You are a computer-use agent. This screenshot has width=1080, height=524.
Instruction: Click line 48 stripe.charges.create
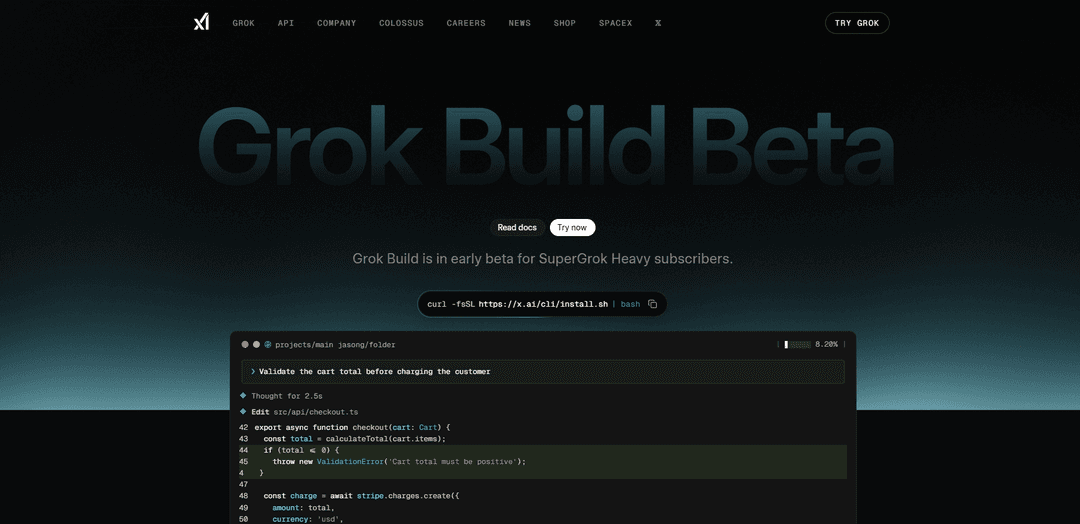361,496
